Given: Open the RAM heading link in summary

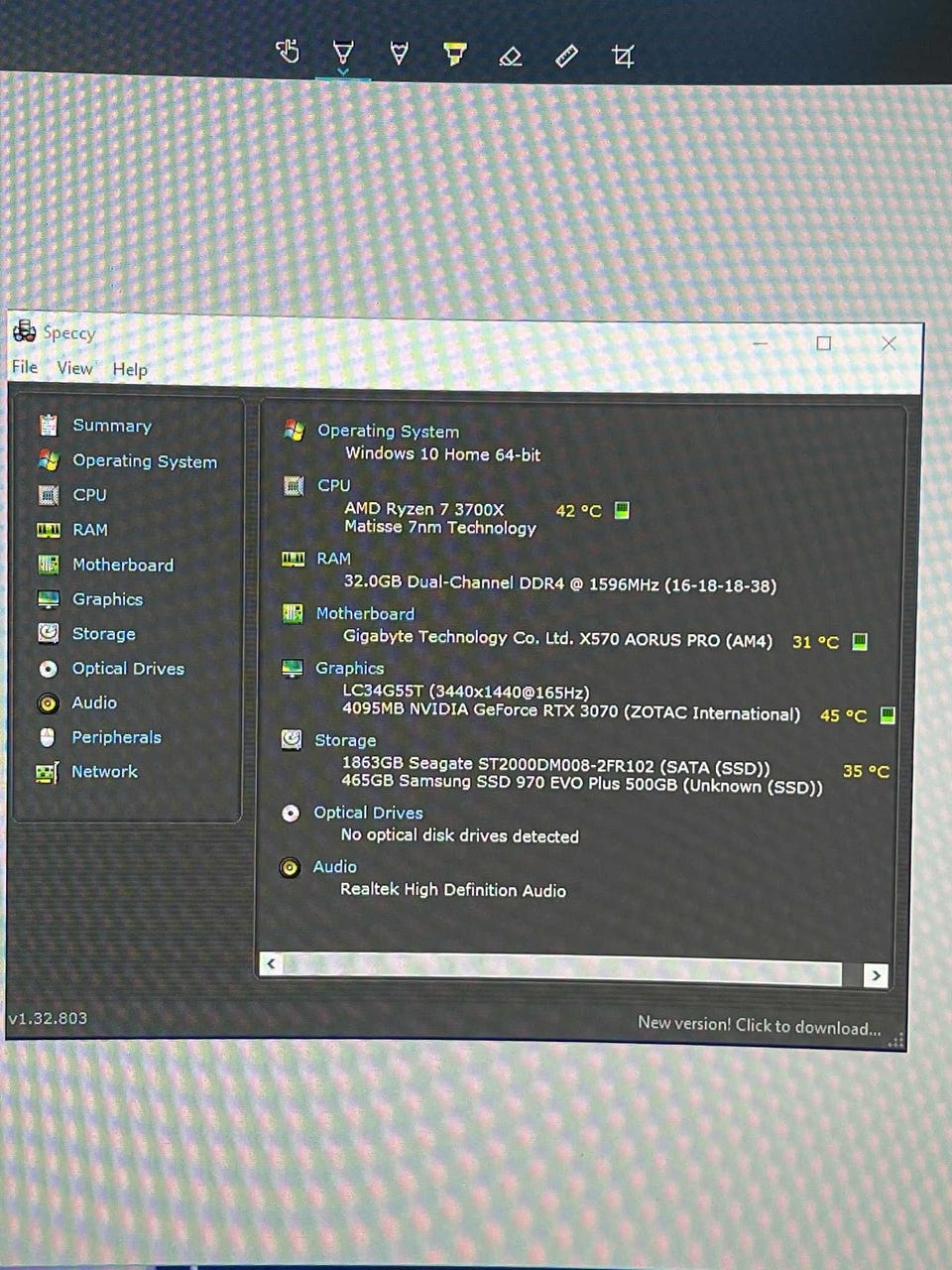Looking at the screenshot, I should [334, 559].
